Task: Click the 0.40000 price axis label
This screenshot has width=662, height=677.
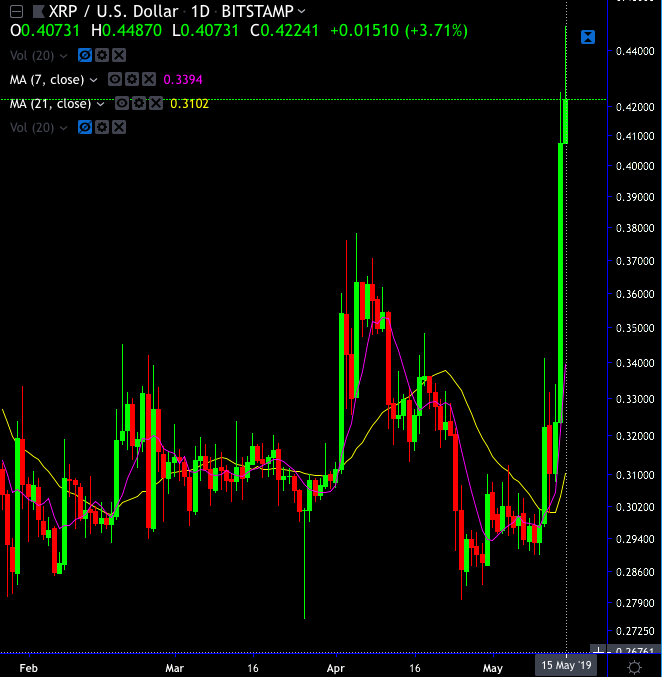Action: [x=635, y=166]
